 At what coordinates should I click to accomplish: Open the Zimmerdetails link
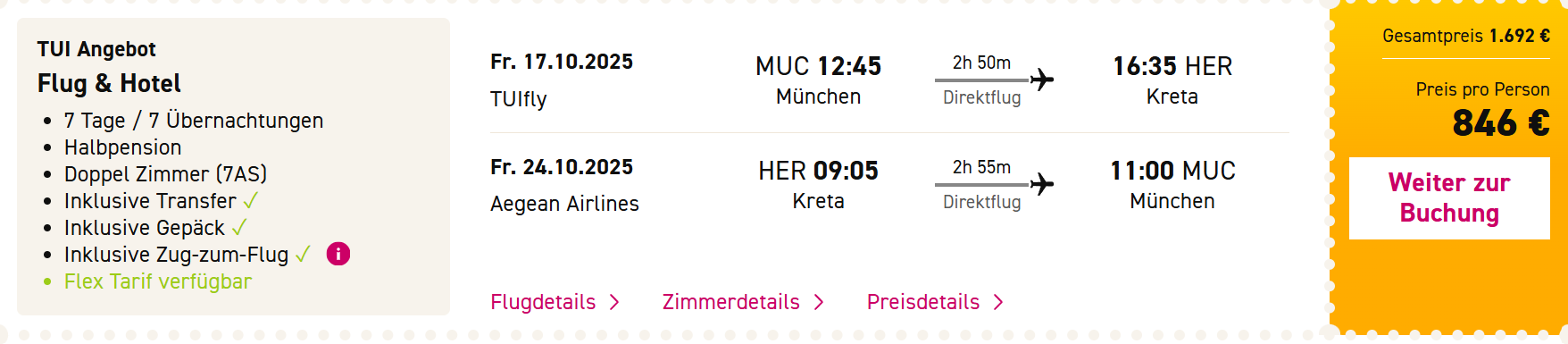(730, 302)
